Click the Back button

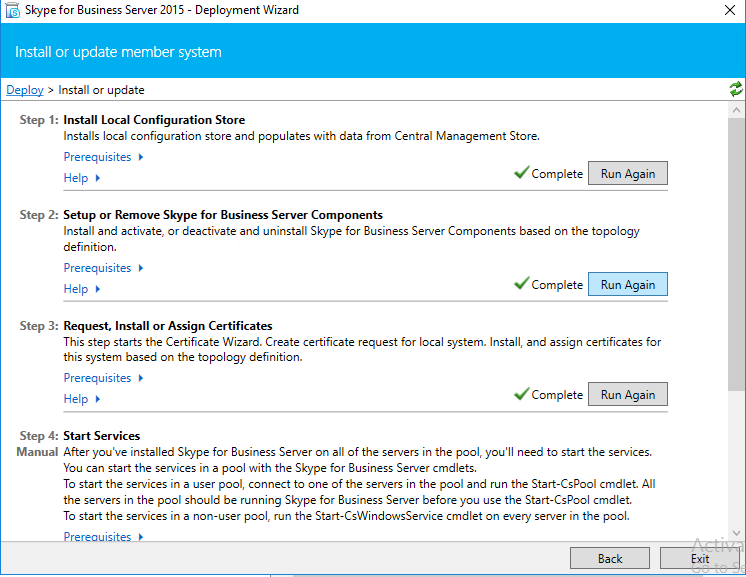pyautogui.click(x=610, y=558)
